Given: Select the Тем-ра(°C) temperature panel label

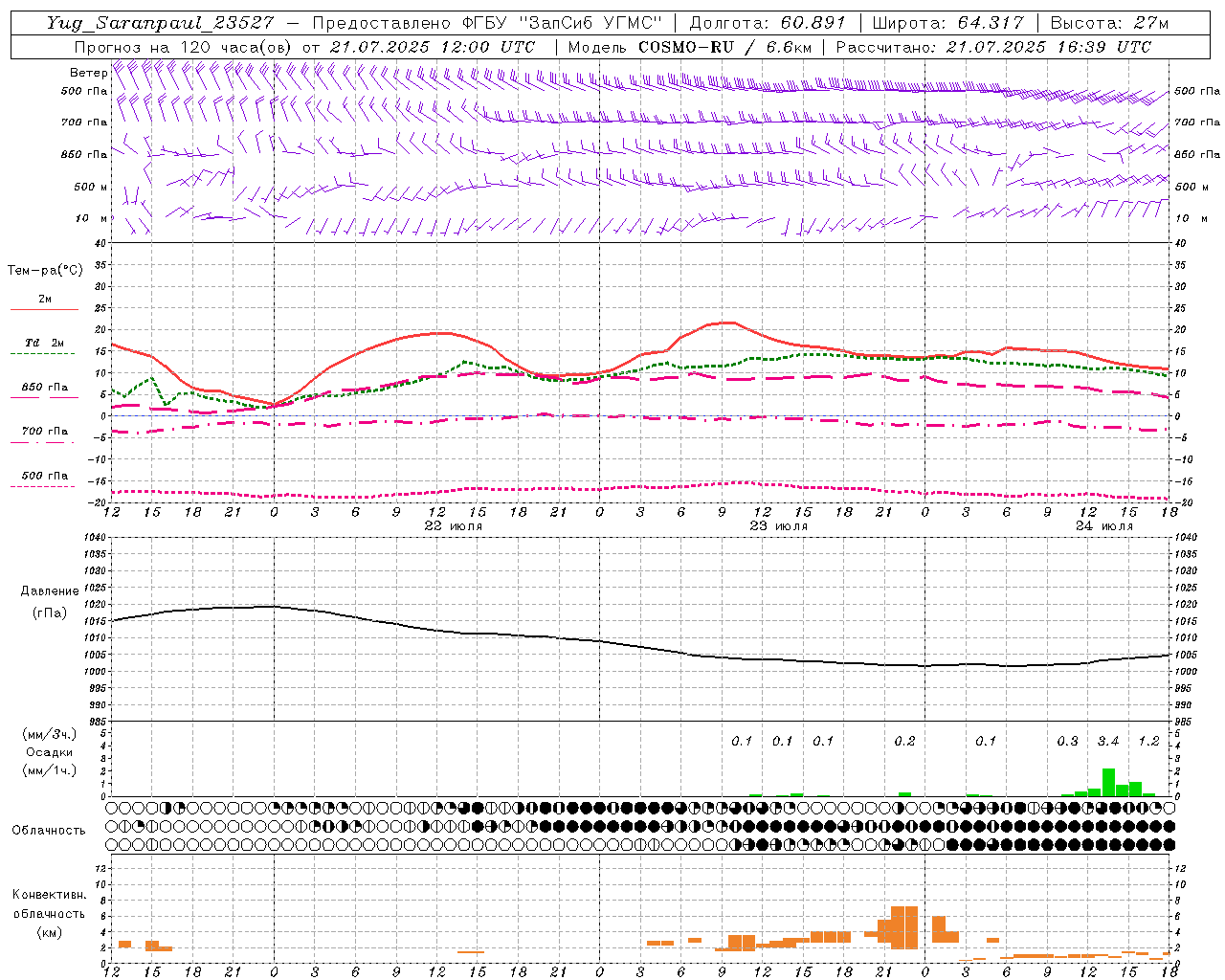Looking at the screenshot, I should 45,271.
